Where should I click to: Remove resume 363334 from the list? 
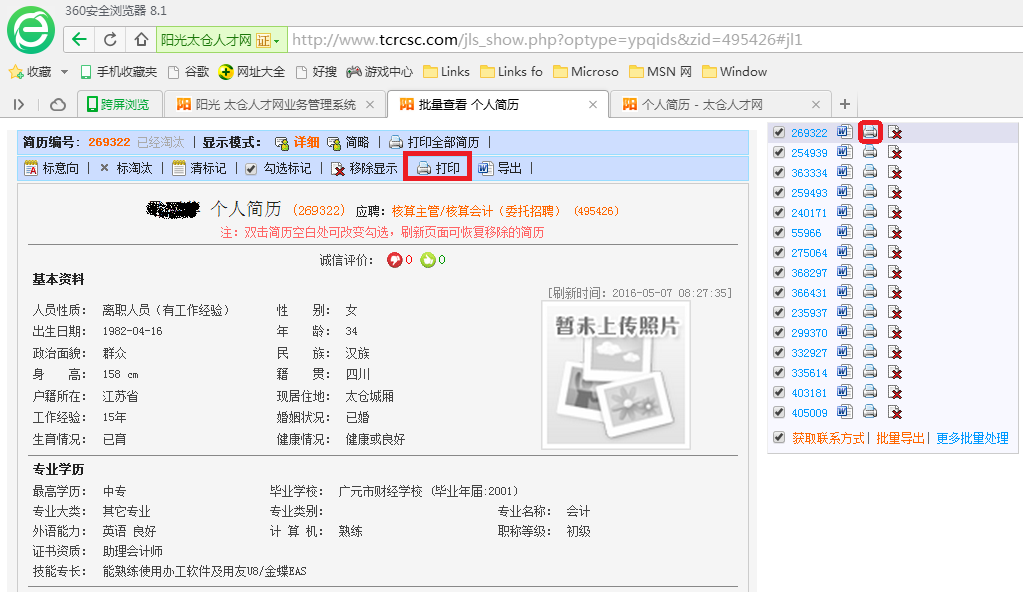pyautogui.click(x=896, y=173)
